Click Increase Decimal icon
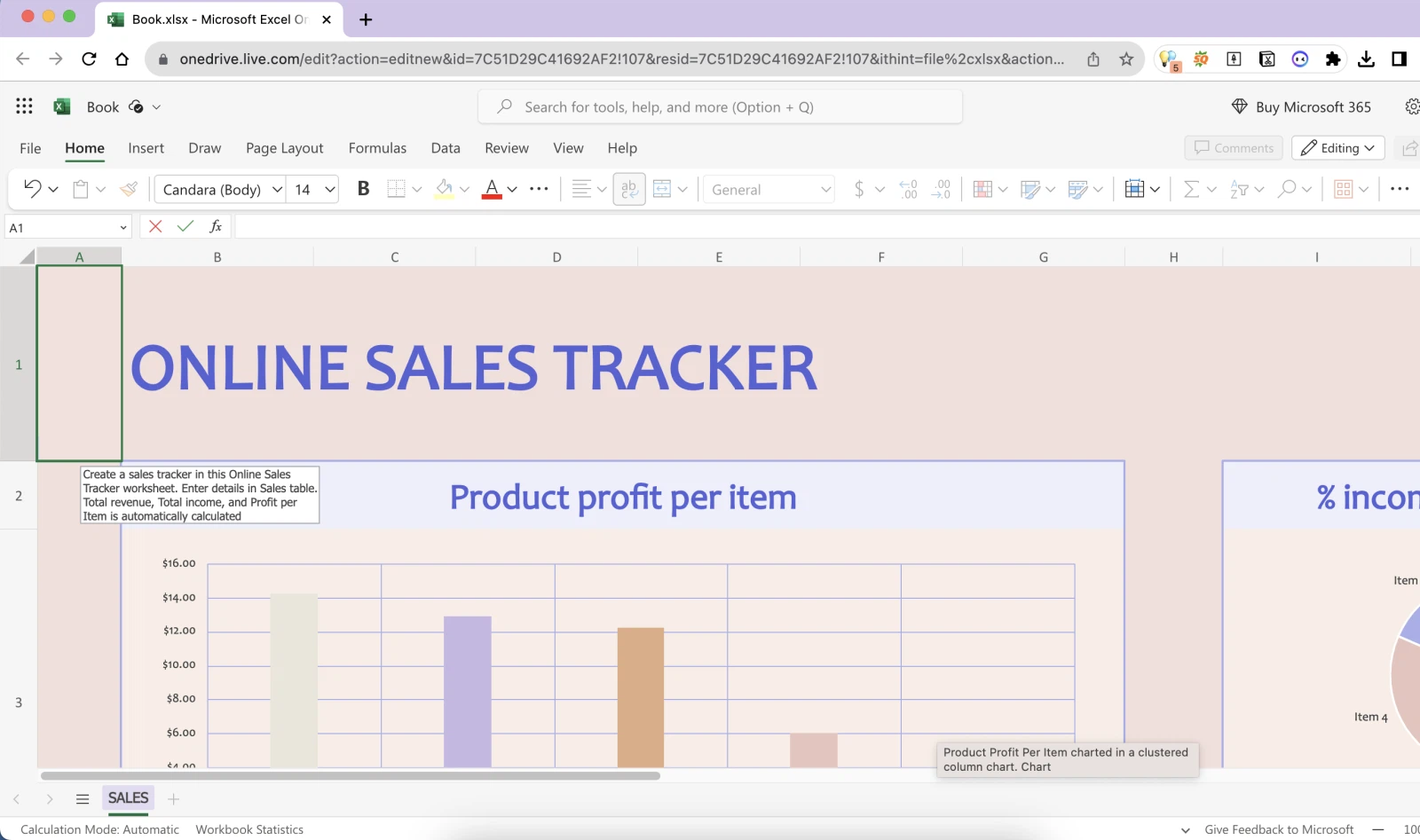The image size is (1420, 840). 909,189
